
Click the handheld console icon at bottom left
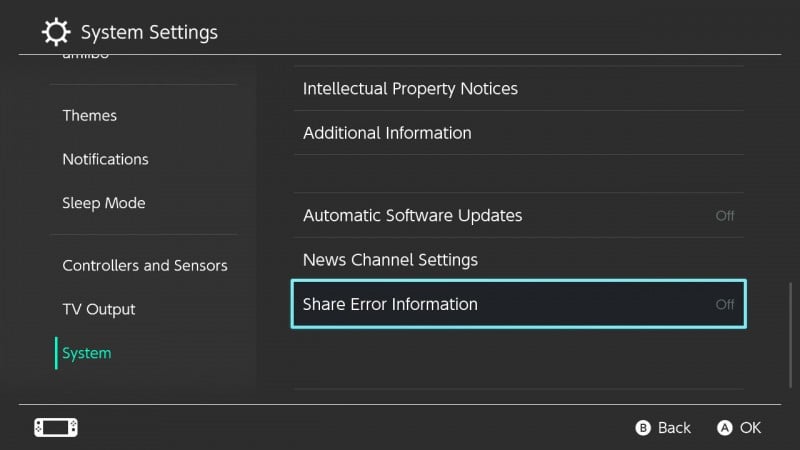tap(56, 428)
